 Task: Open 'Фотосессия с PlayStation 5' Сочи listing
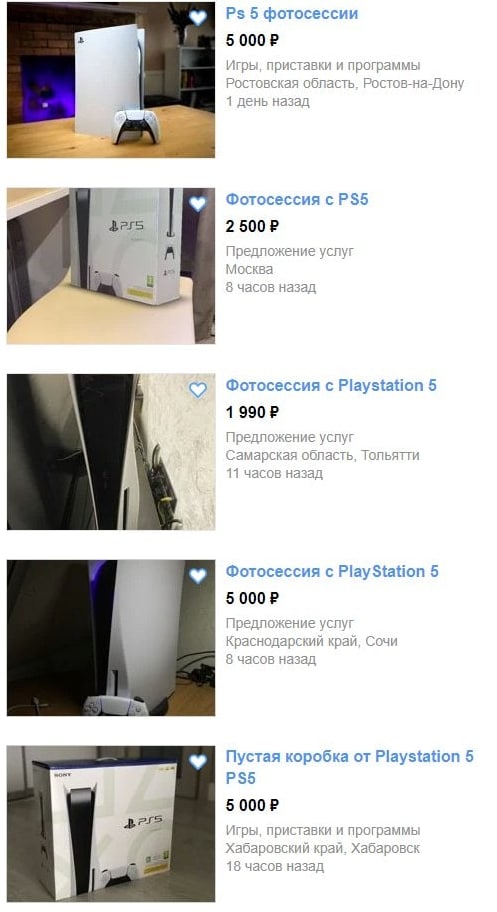(x=332, y=572)
